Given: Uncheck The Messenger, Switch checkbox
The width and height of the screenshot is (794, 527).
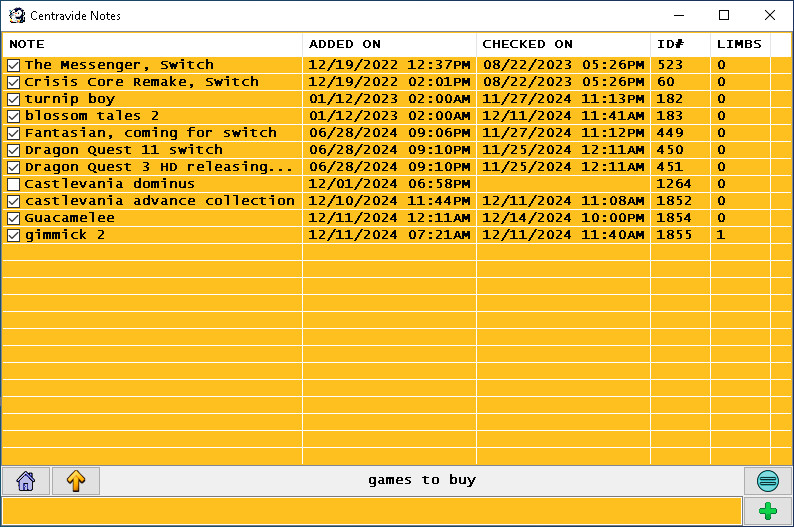Looking at the screenshot, I should (14, 65).
